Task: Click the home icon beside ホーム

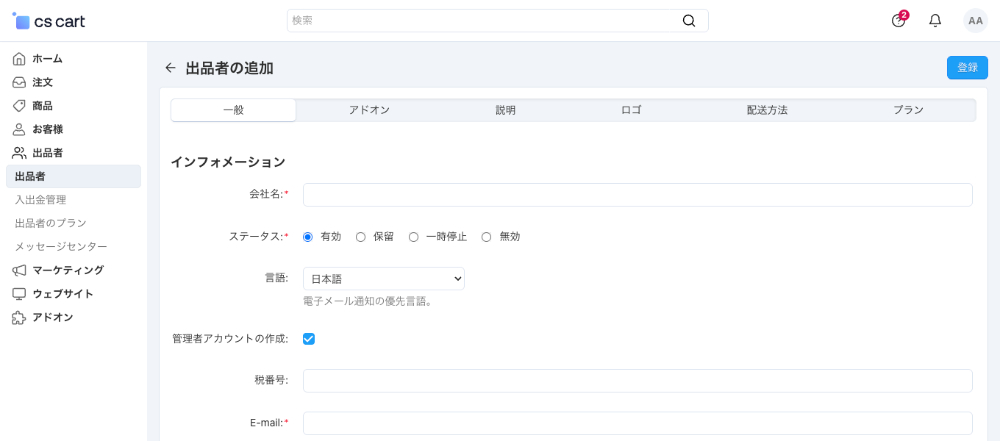Action: [19, 59]
